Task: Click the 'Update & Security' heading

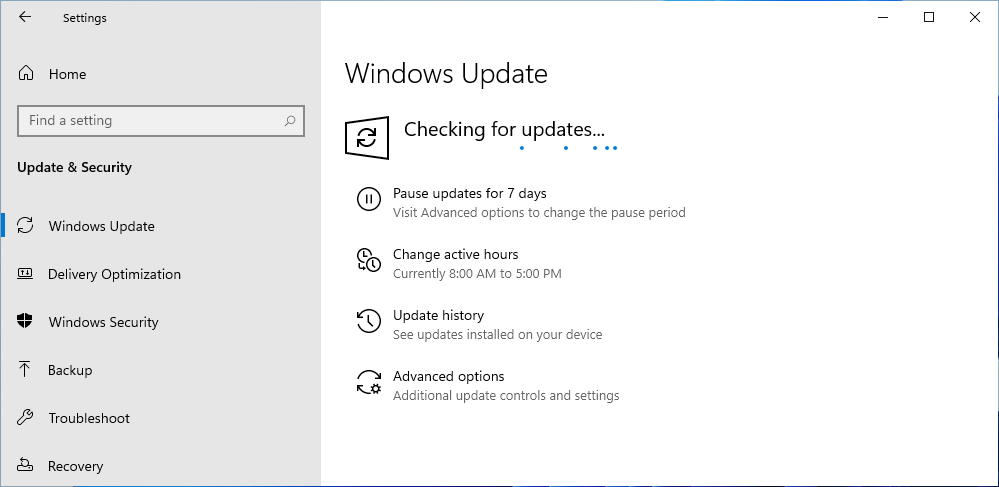Action: (x=75, y=167)
